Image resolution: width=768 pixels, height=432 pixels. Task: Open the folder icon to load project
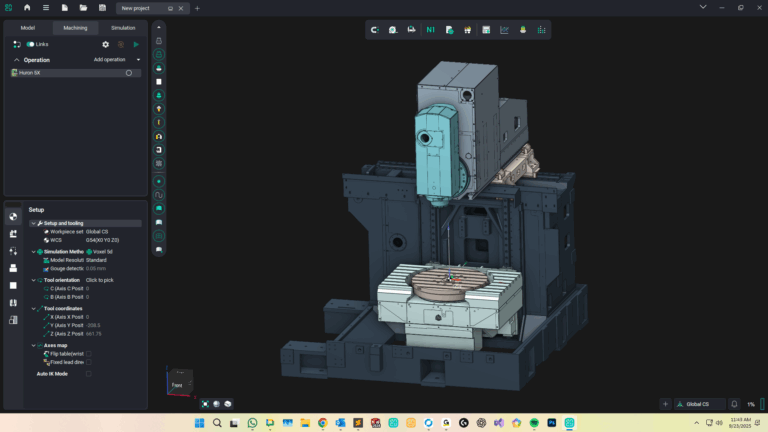click(x=84, y=8)
